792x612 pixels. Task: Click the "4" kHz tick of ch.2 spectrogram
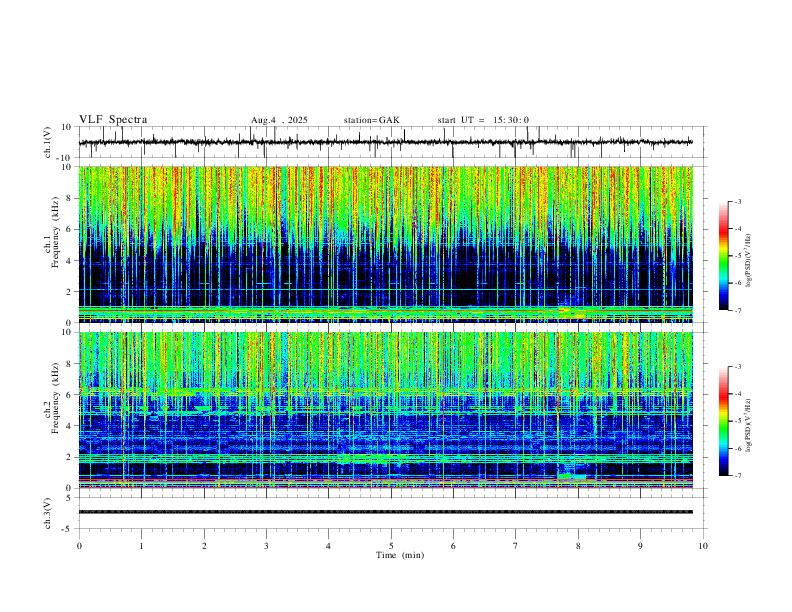71,426
